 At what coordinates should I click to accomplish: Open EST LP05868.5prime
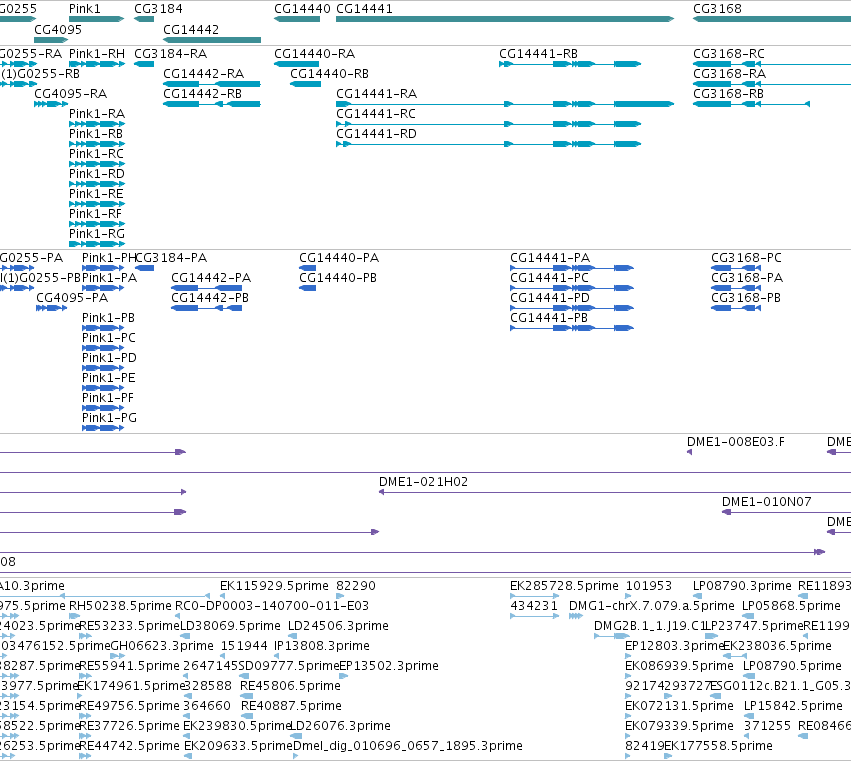[748, 616]
